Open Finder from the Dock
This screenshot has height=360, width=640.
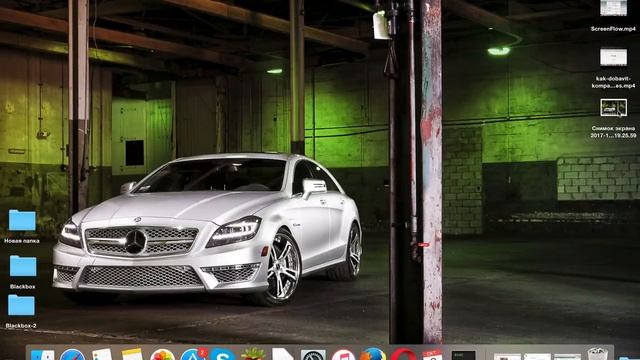[42, 355]
